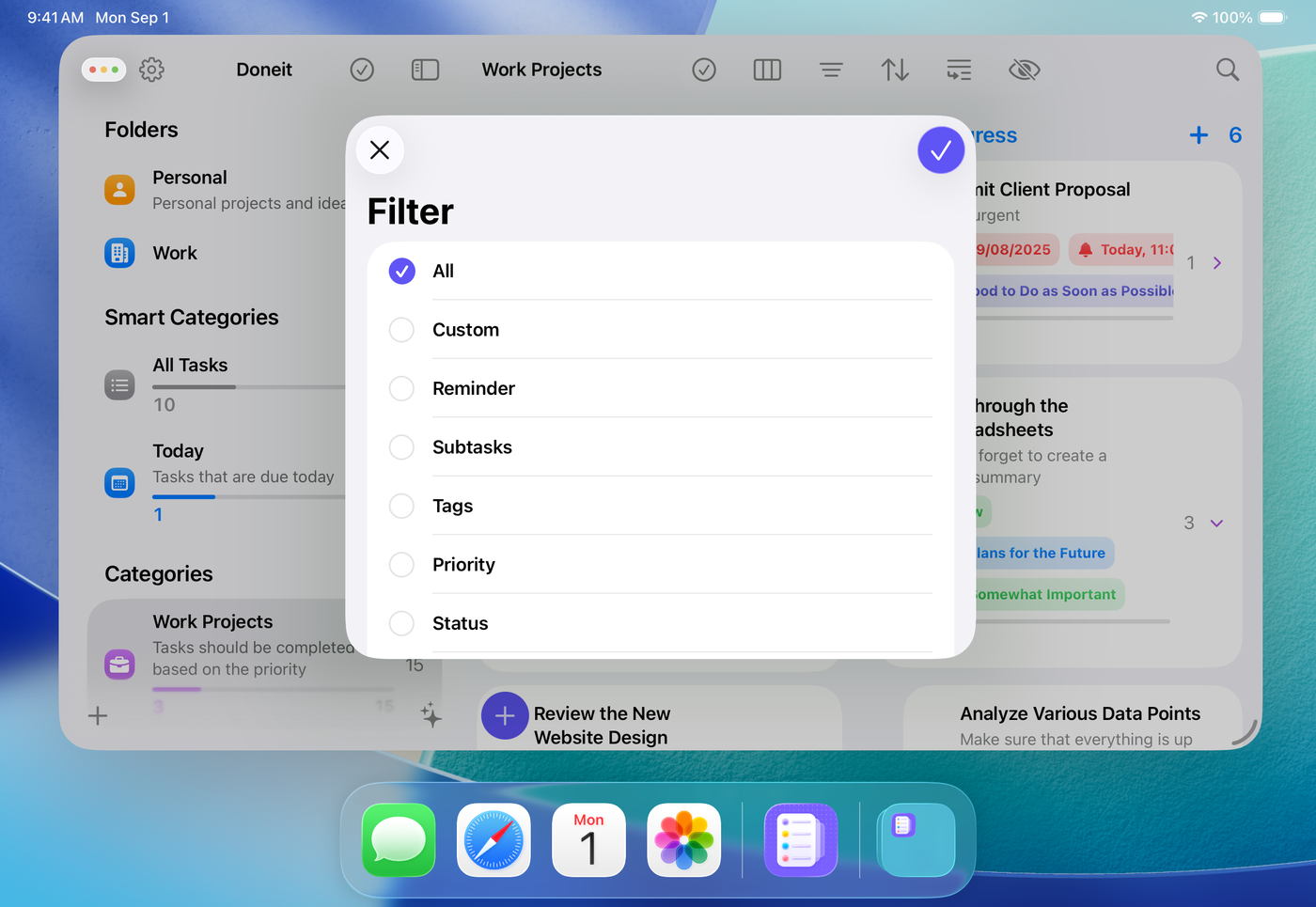Click the sparkle AI icon
1316x907 pixels.
(x=431, y=715)
